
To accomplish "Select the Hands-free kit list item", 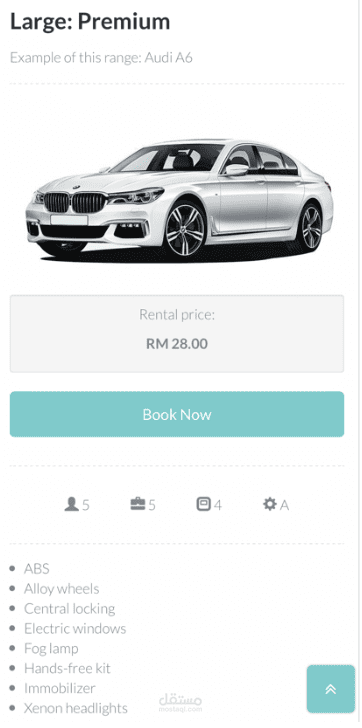I will pyautogui.click(x=67, y=669).
